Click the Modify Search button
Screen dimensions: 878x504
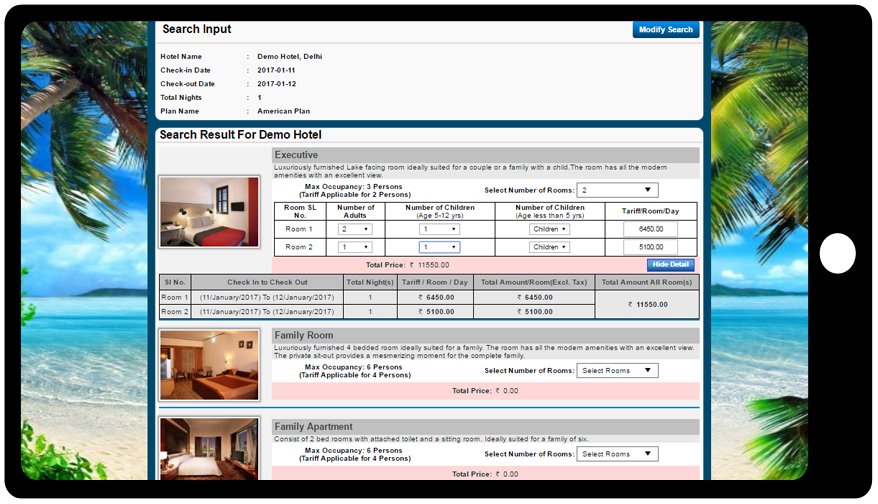(x=666, y=30)
